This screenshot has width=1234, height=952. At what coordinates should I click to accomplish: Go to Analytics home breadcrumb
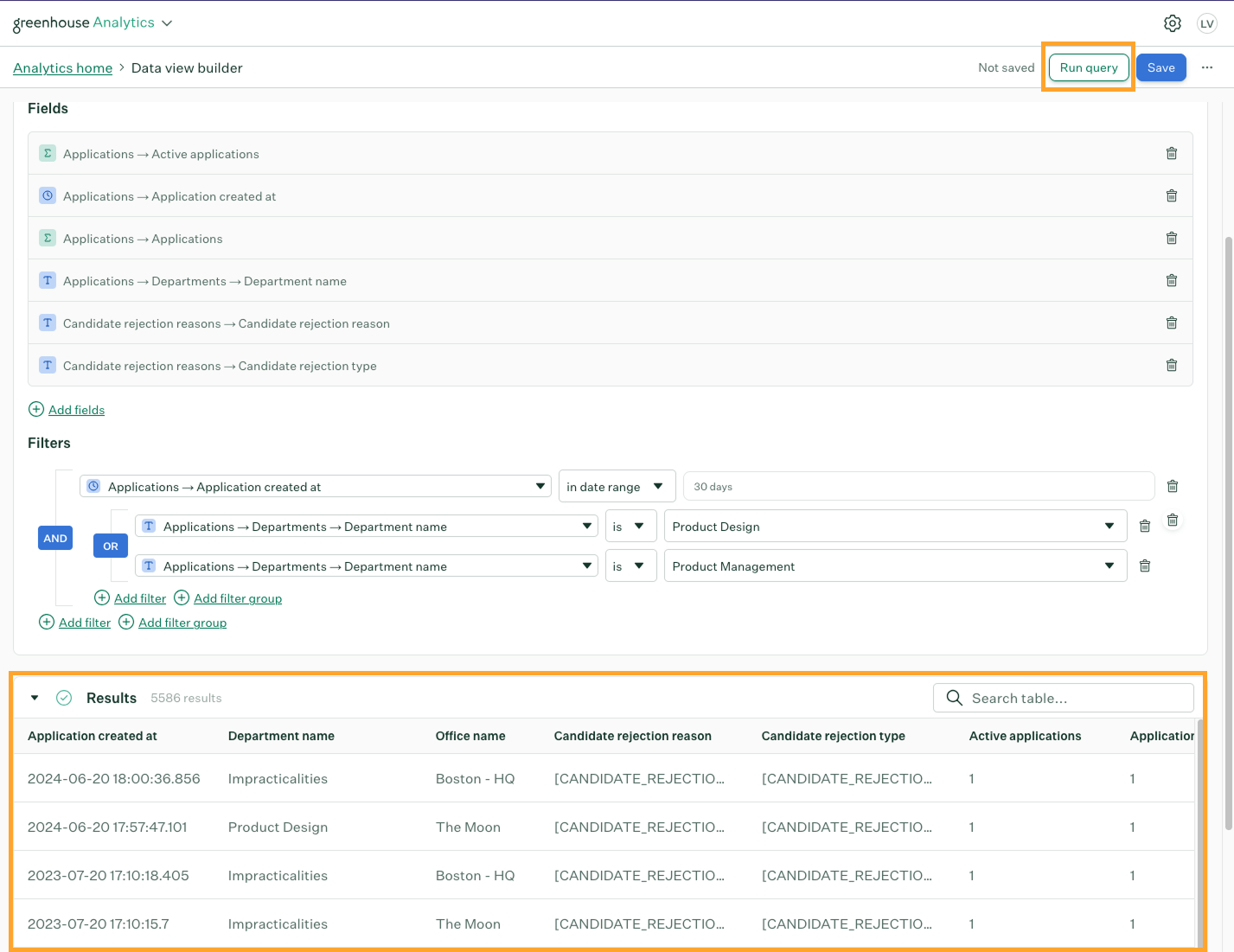point(62,67)
